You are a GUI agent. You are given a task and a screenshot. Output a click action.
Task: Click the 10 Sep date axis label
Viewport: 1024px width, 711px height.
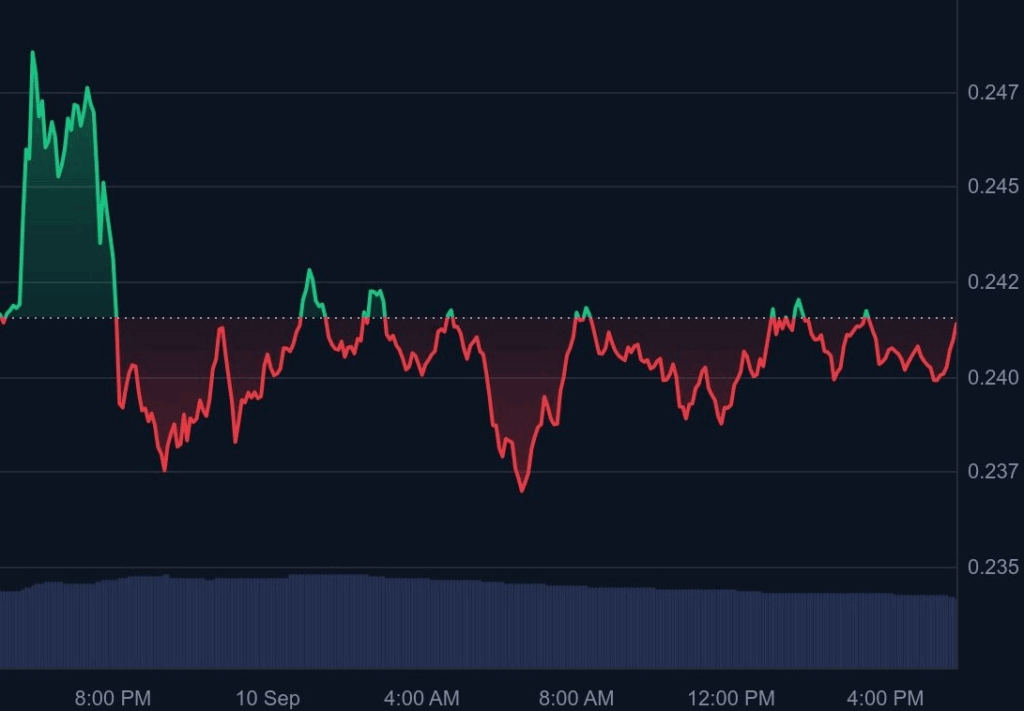(267, 699)
